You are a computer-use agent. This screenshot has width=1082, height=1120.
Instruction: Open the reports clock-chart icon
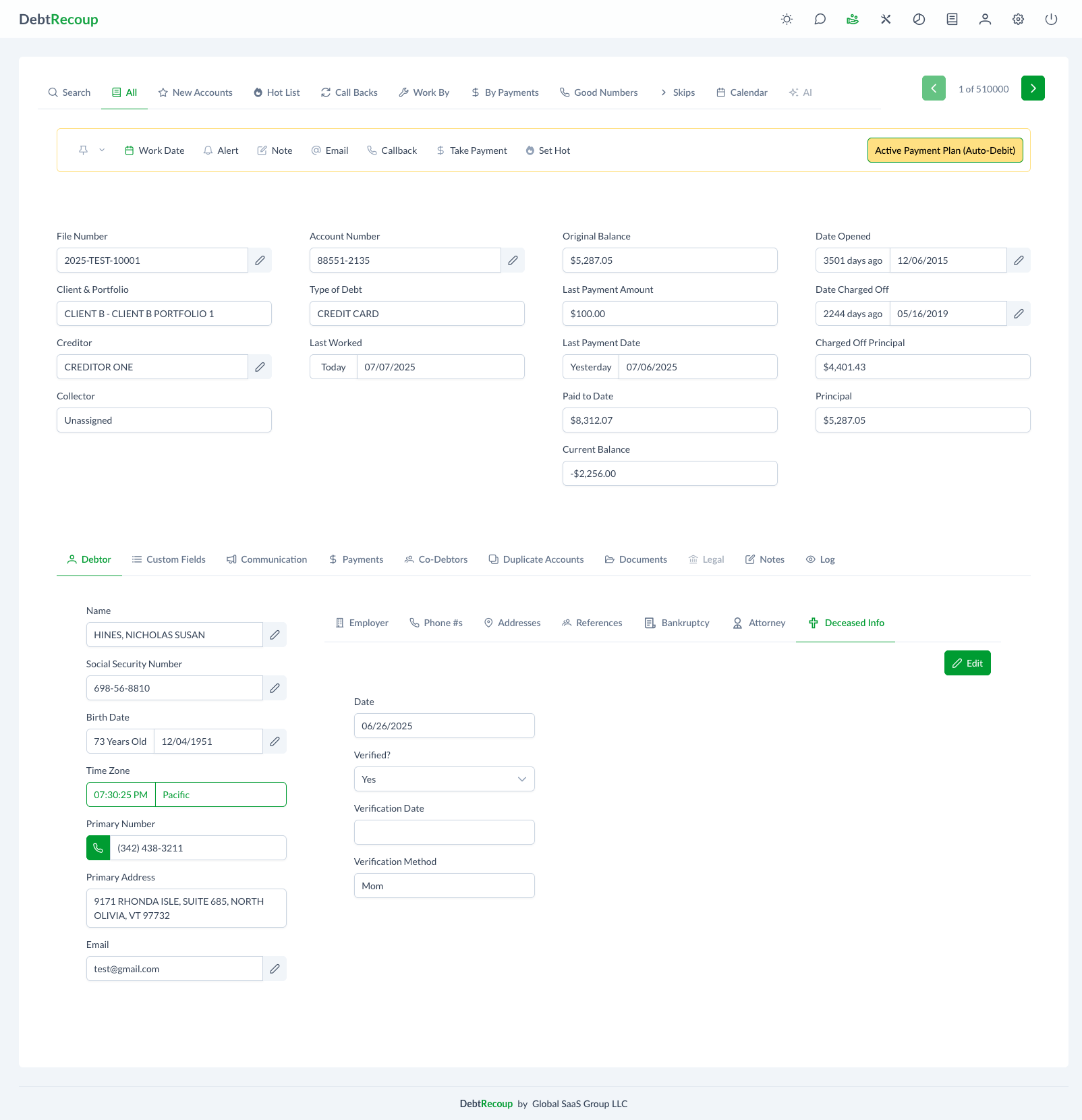click(x=919, y=20)
